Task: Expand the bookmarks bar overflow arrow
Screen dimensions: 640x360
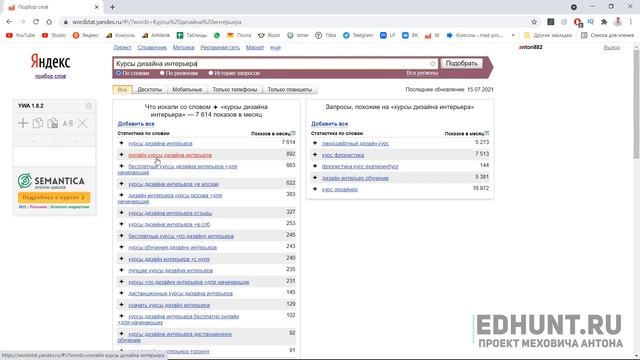Action: [513, 36]
